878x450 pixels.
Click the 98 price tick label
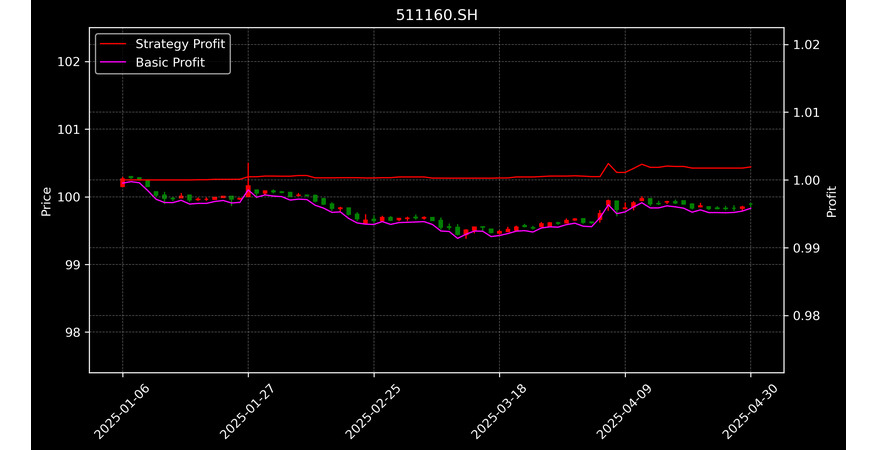[x=72, y=332]
